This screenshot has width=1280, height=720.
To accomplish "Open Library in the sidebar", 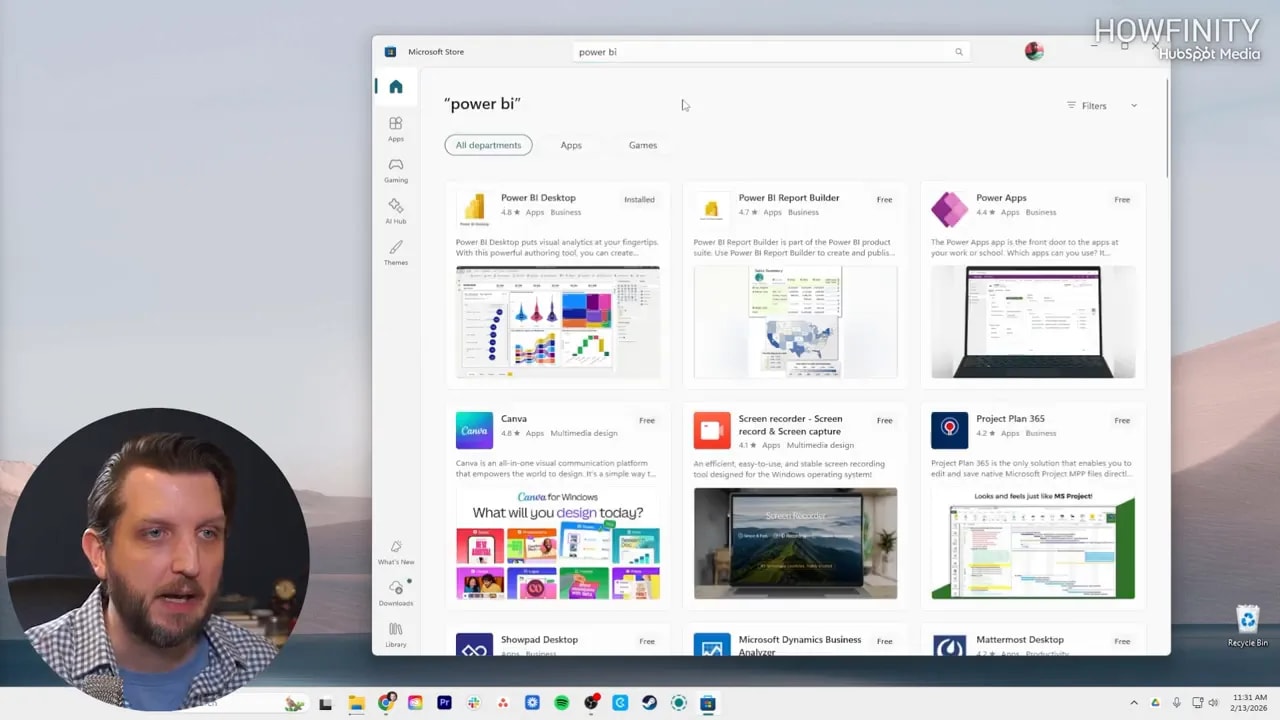I will (x=396, y=634).
